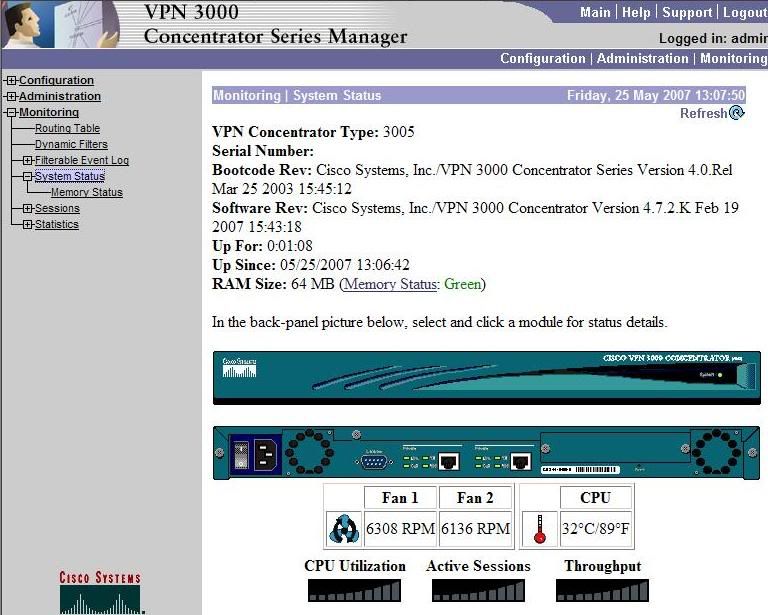768x615 pixels.
Task: Open Support from top navigation
Action: pyautogui.click(x=687, y=12)
